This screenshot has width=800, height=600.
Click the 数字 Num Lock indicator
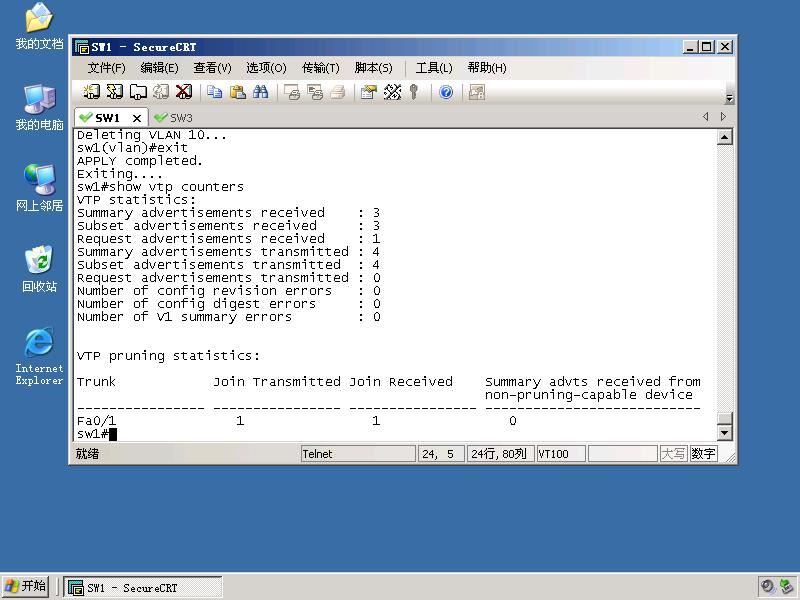pyautogui.click(x=703, y=454)
